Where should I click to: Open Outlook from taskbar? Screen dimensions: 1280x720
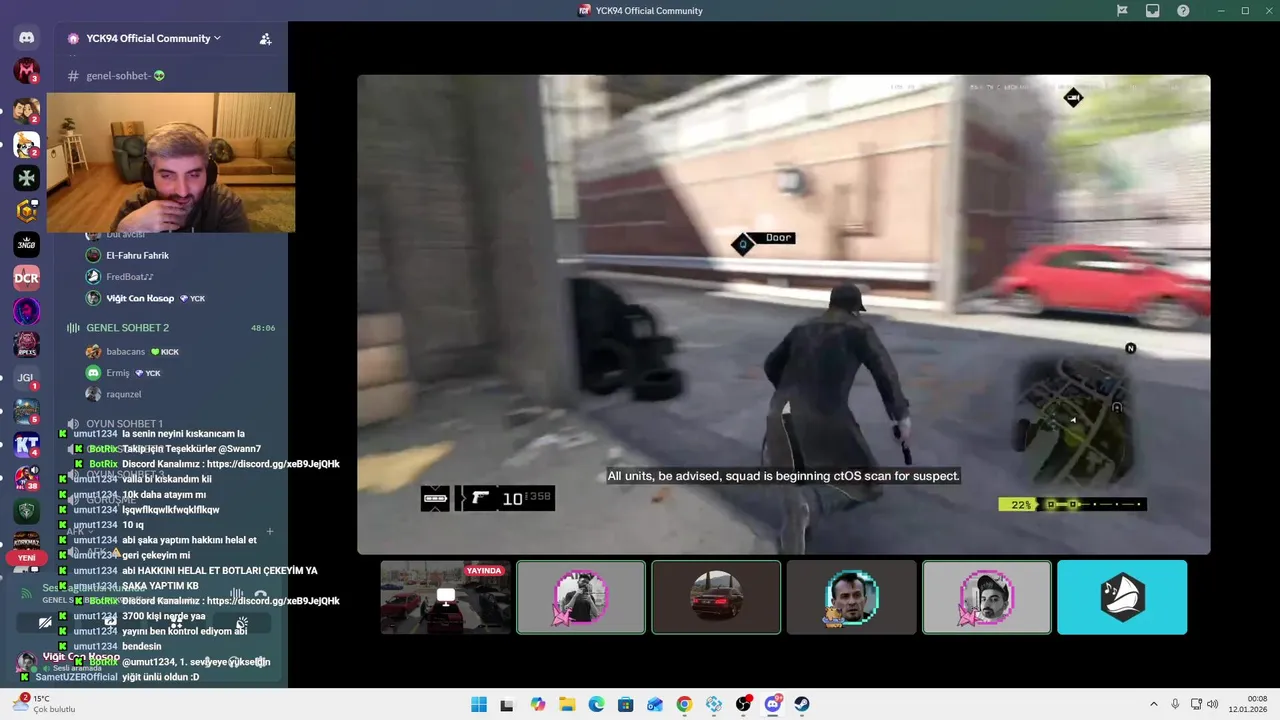pyautogui.click(x=655, y=704)
